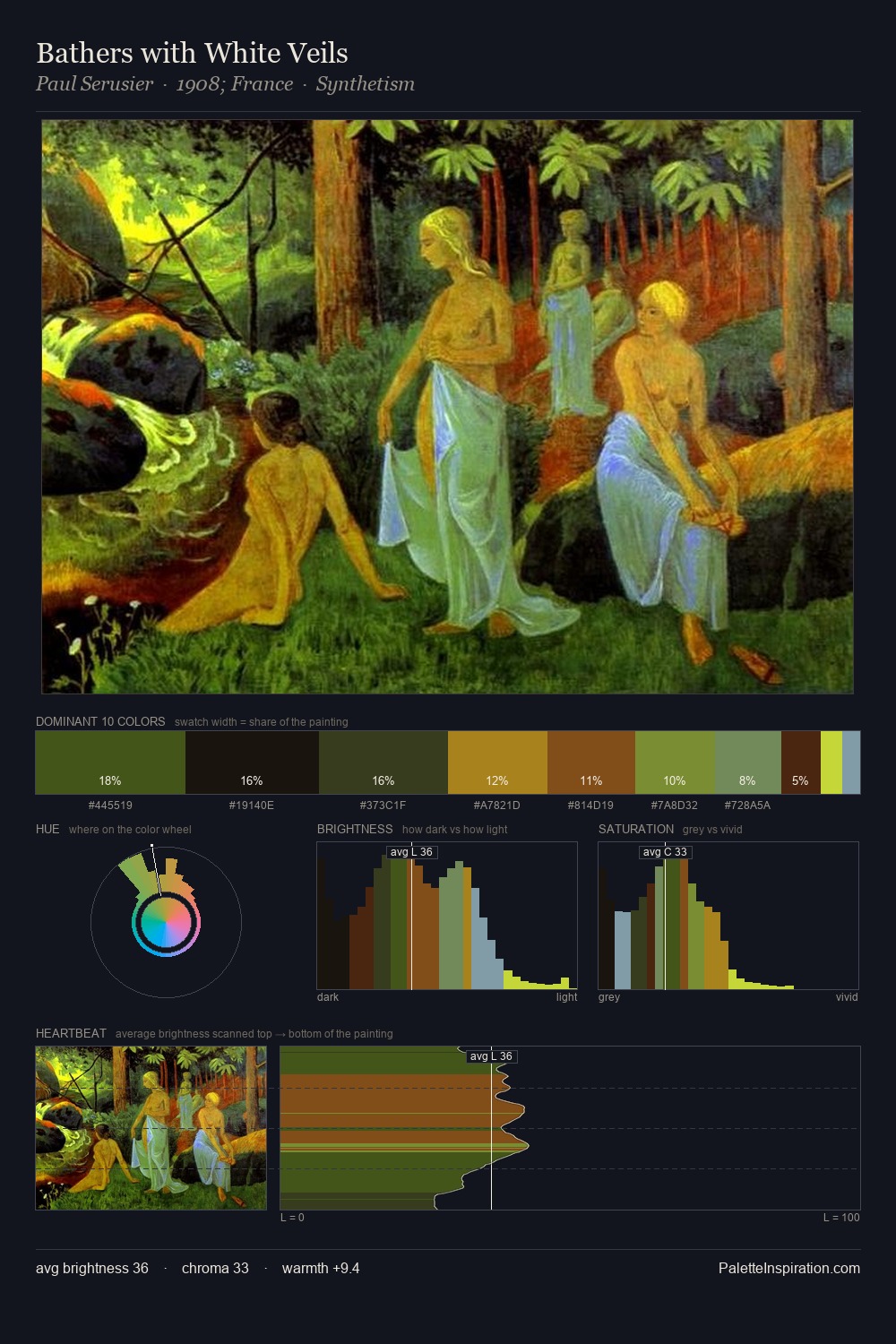Viewport: 896px width, 1344px height.
Task: Click the narrow yellow-green swatch
Action: point(831,762)
